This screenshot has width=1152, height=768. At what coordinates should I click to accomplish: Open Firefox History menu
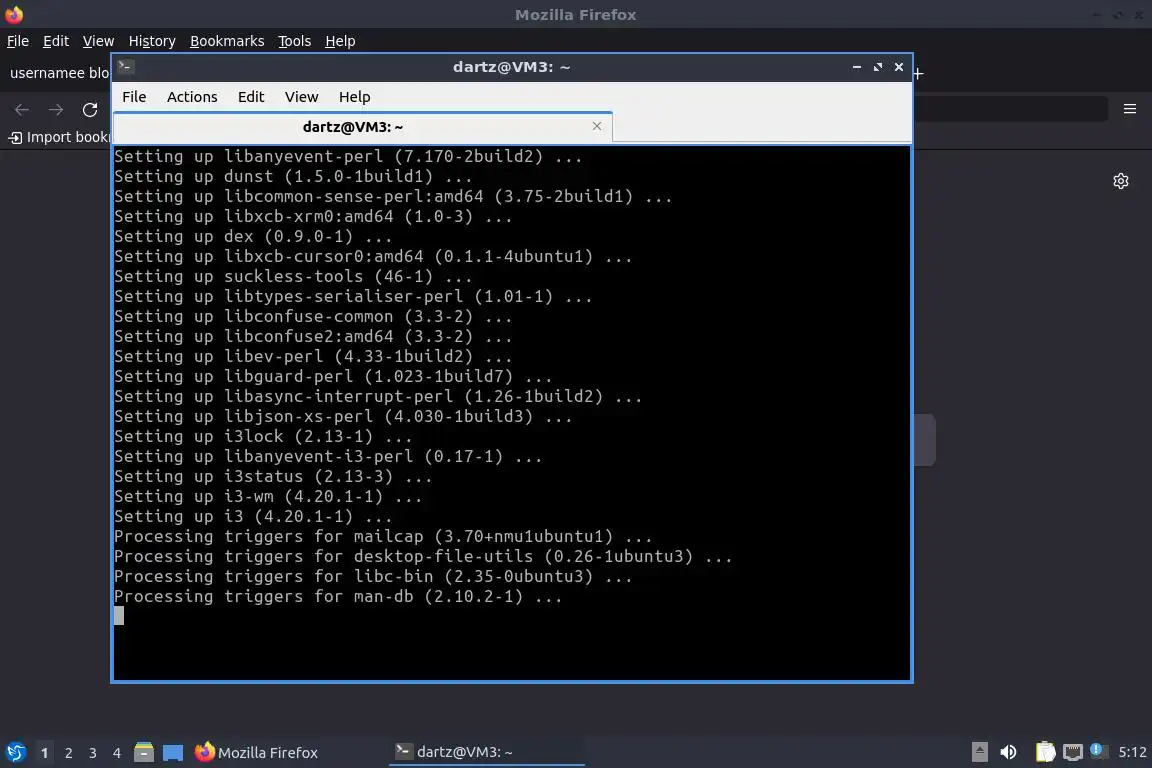pos(152,41)
